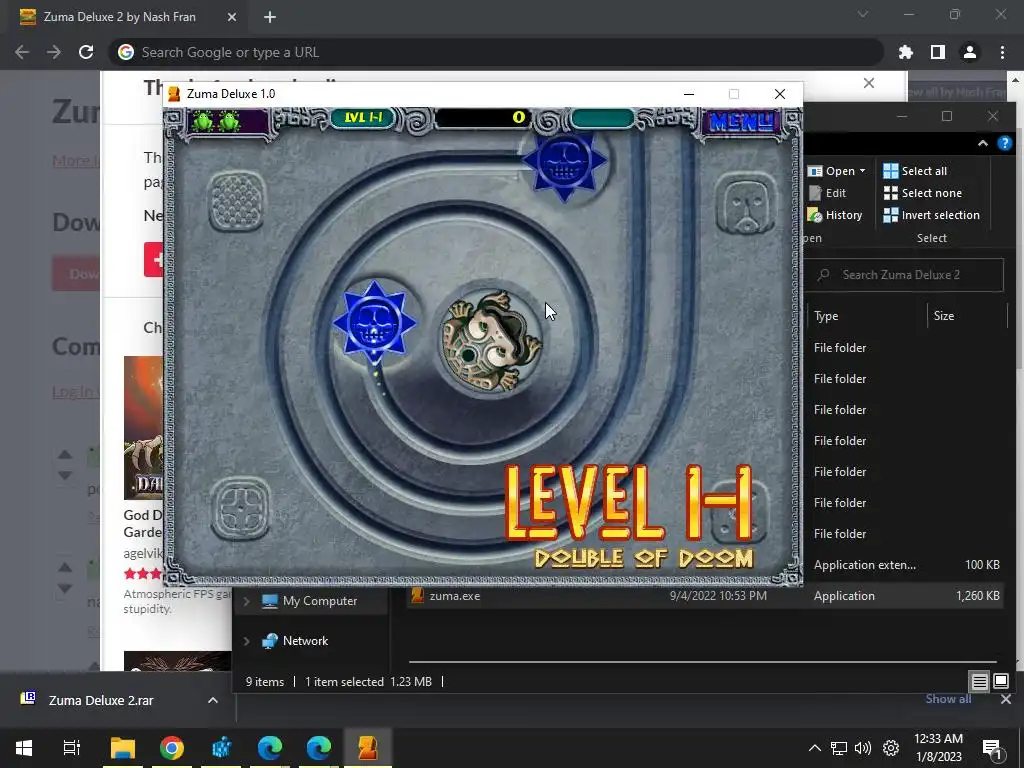This screenshot has width=1024, height=768.
Task: Click the 100 KB size cell
Action: pyautogui.click(x=982, y=565)
